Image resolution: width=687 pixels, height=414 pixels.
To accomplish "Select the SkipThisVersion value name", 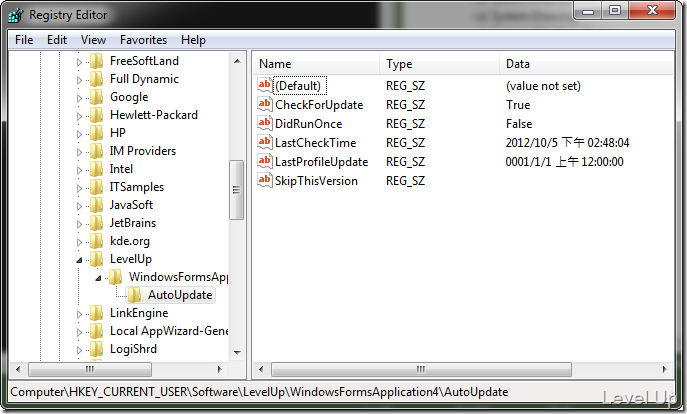I will coord(316,181).
